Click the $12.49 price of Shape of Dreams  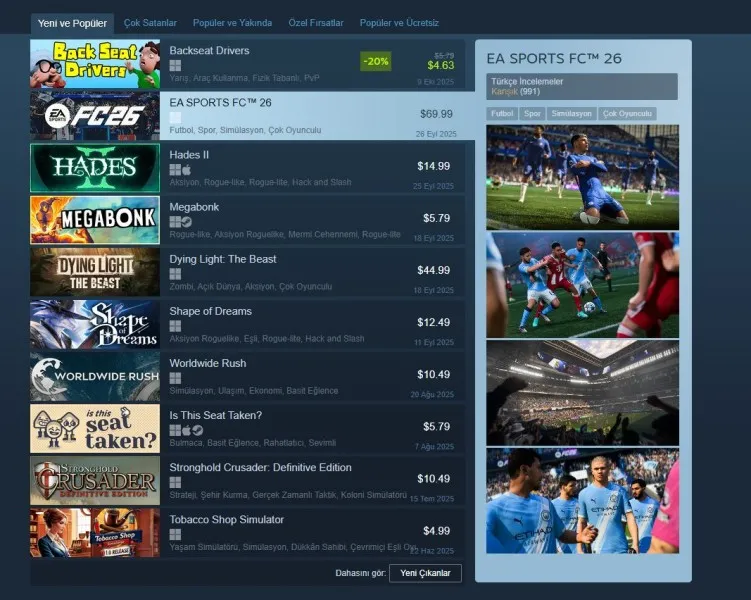coord(433,322)
